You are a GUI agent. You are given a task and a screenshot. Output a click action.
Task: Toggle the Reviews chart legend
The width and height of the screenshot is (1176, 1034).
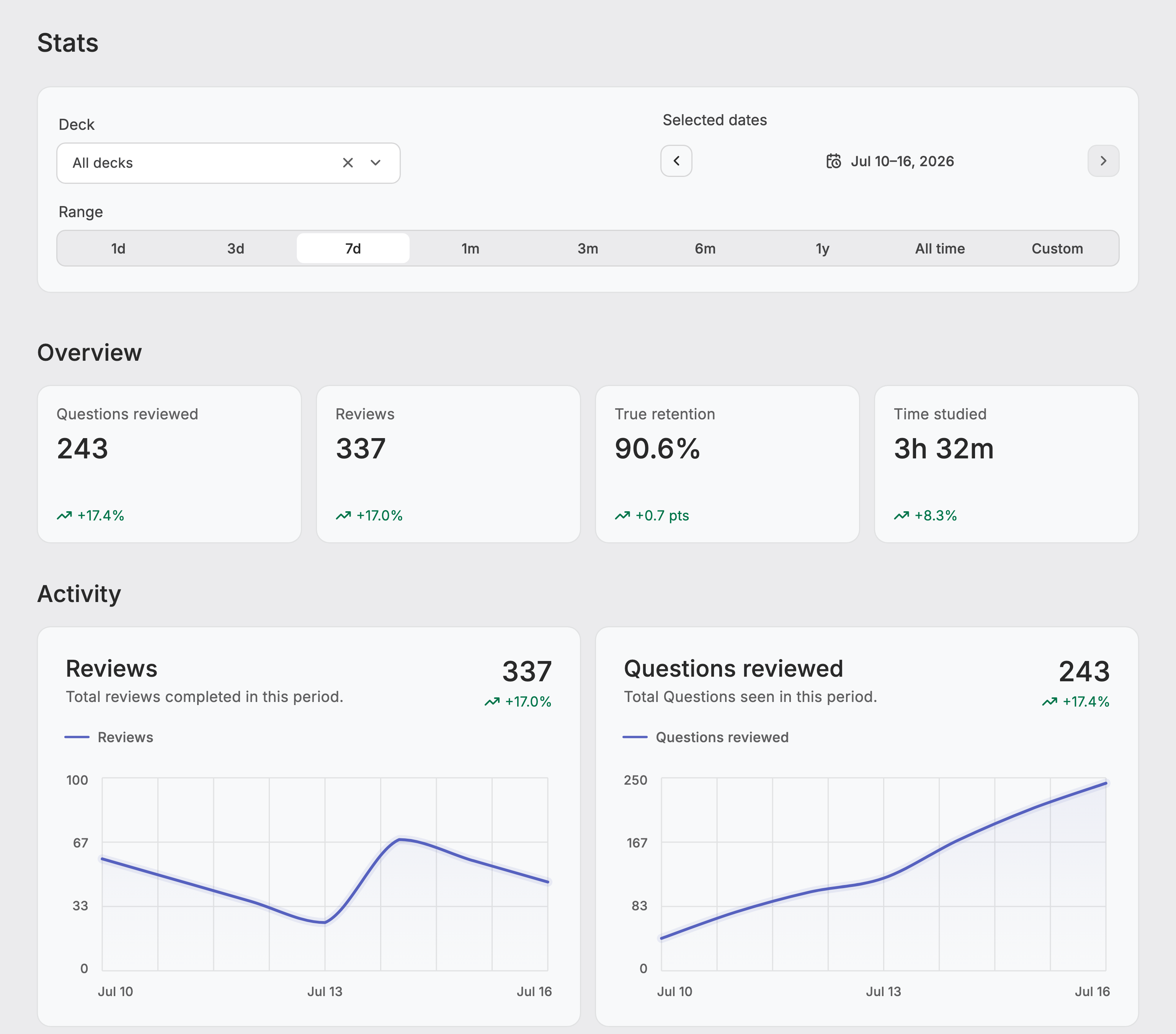(109, 737)
